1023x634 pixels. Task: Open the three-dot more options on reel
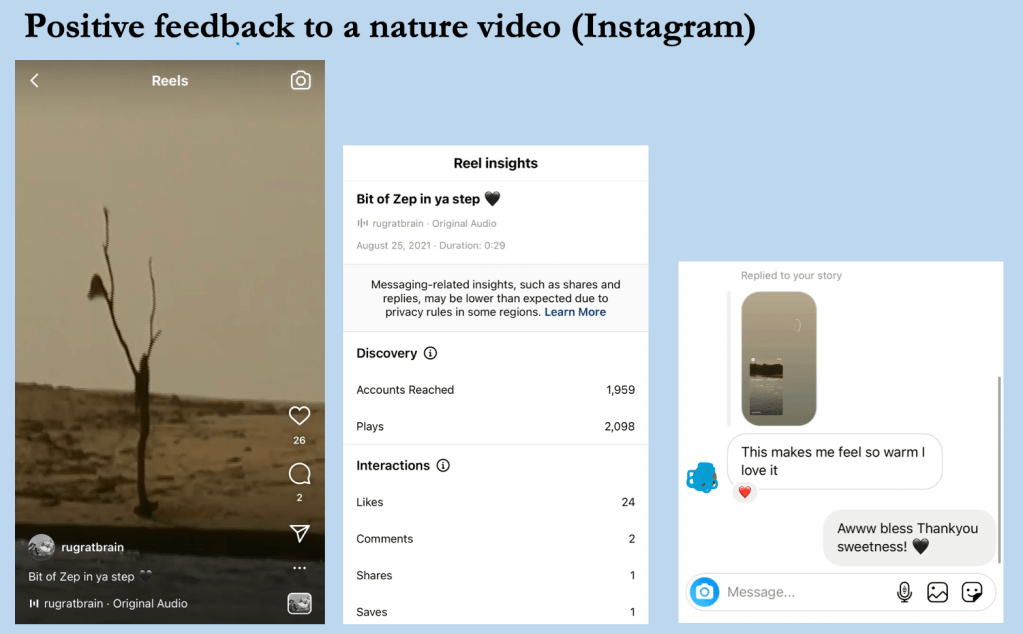(299, 568)
